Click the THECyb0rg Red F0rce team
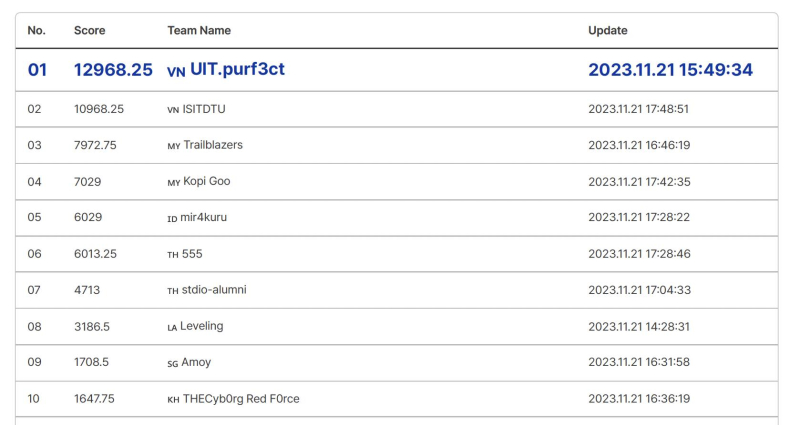 [x=241, y=399]
